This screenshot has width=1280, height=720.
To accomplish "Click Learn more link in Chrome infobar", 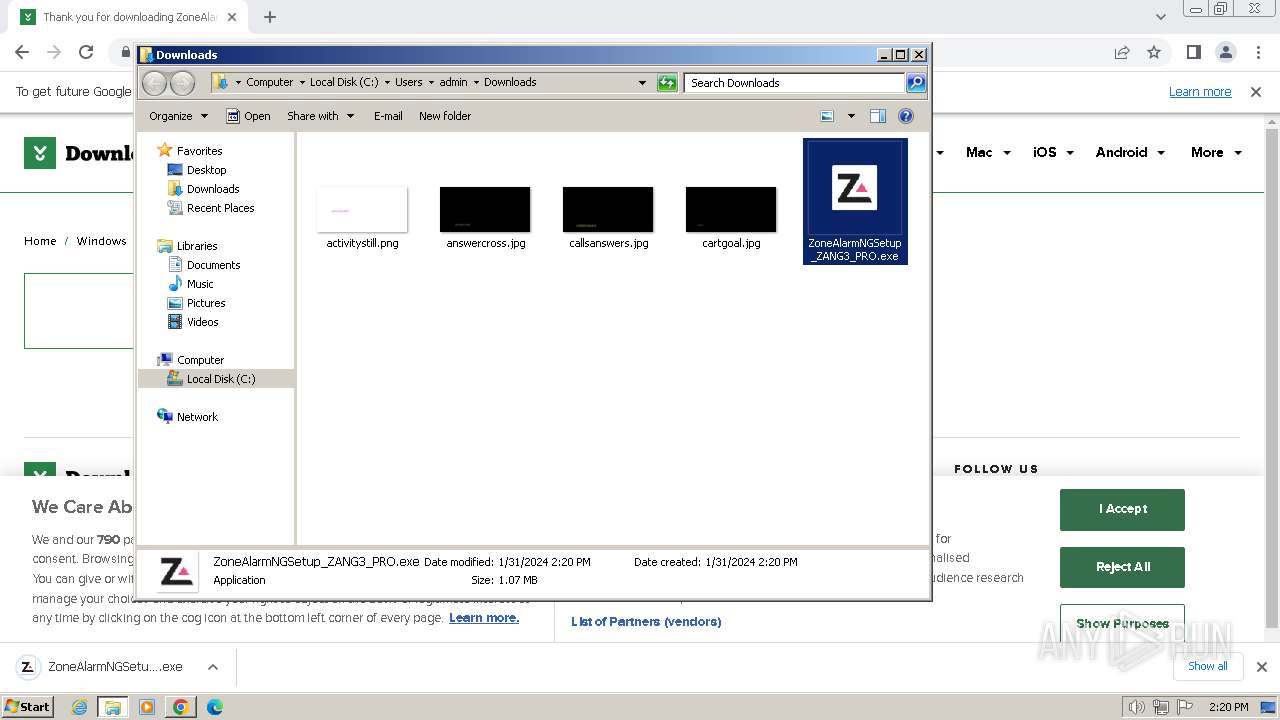I will (1200, 92).
